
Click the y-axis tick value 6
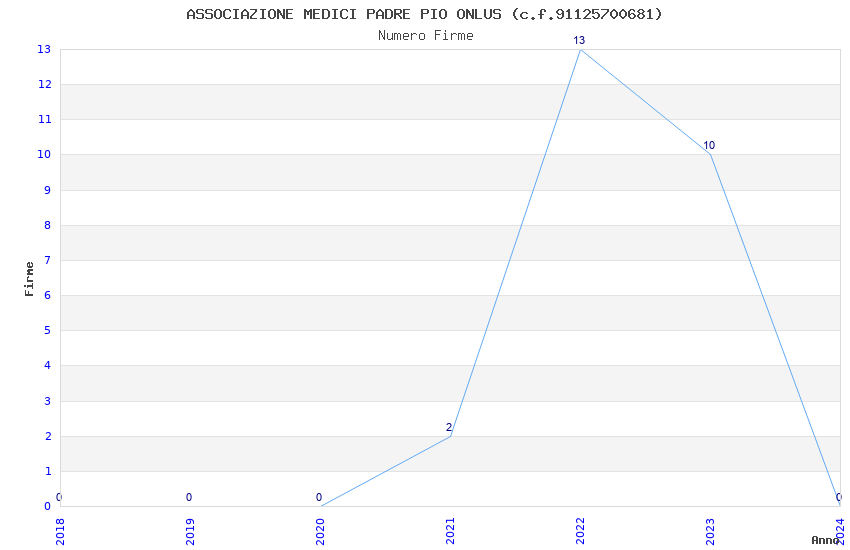48,295
